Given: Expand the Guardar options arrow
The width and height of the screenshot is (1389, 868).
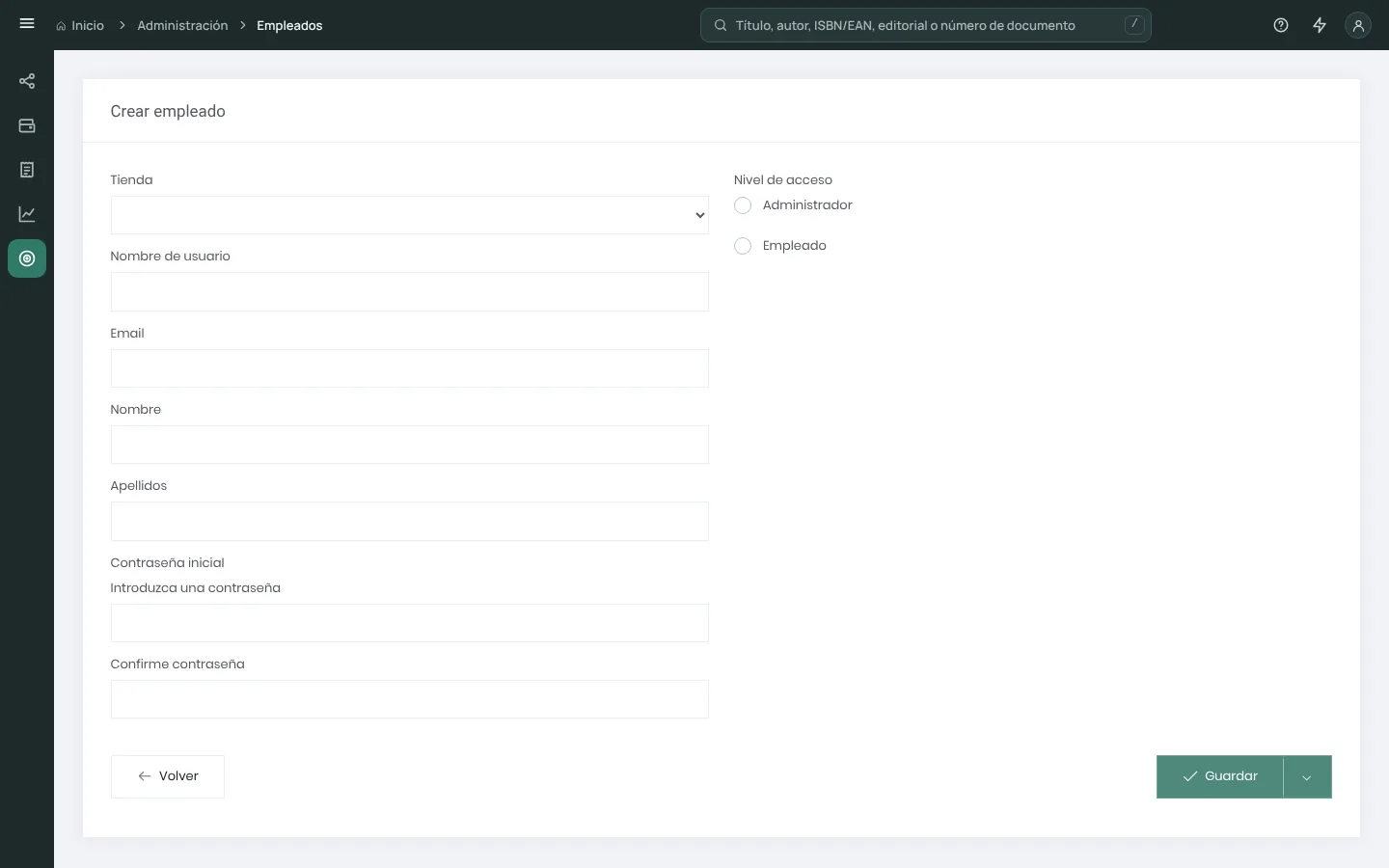Looking at the screenshot, I should [x=1307, y=776].
